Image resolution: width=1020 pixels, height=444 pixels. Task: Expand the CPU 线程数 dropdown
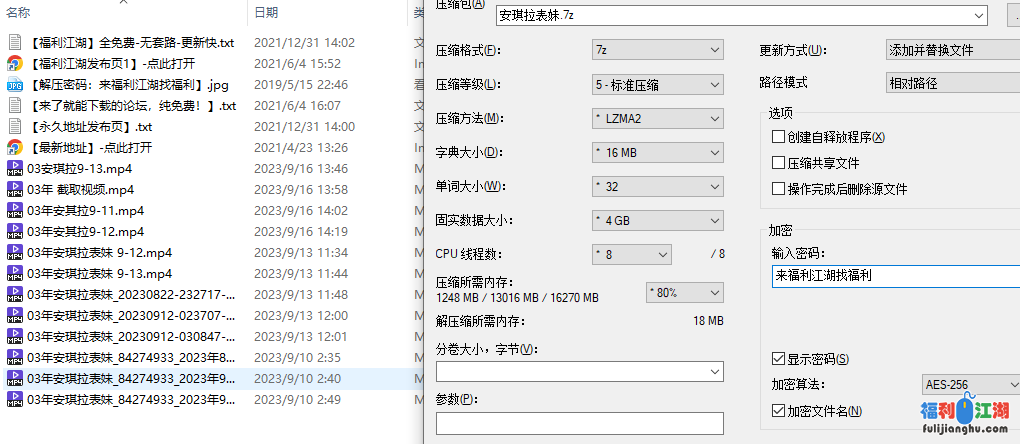click(x=632, y=254)
